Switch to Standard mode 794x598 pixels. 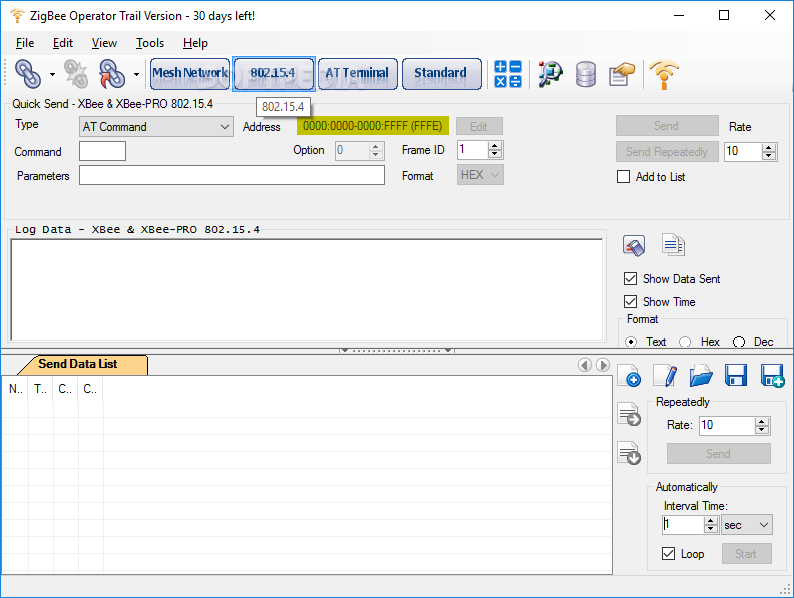tap(442, 73)
